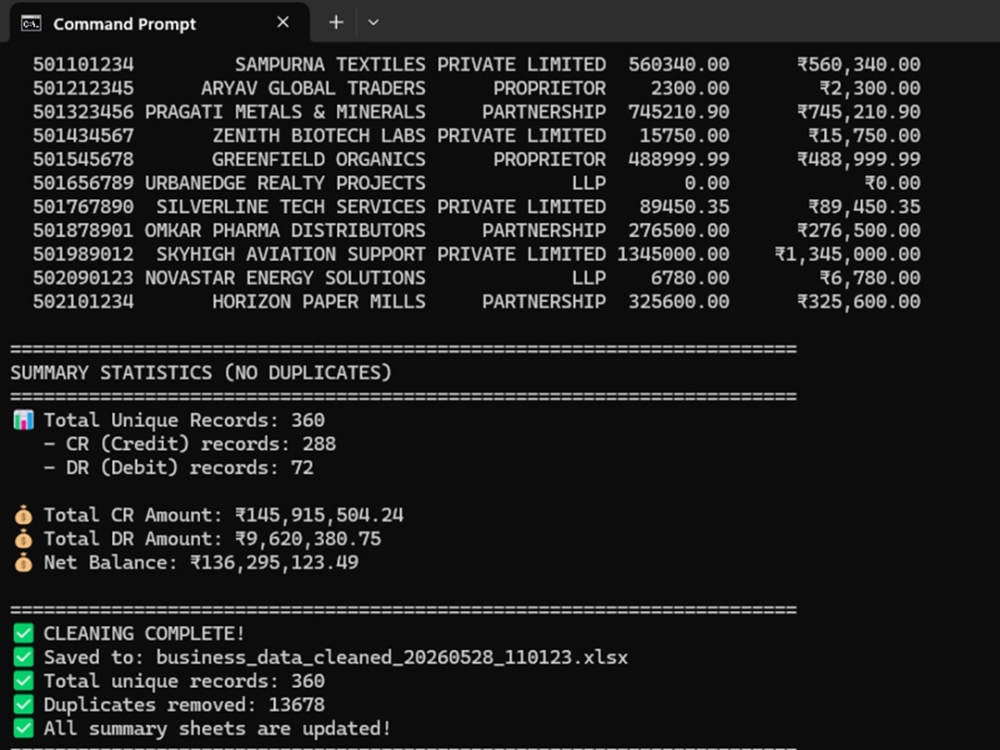This screenshot has height=750, width=1000.
Task: Click business_data_cleaned_20260528_110123.xlsx filename
Action: 392,657
